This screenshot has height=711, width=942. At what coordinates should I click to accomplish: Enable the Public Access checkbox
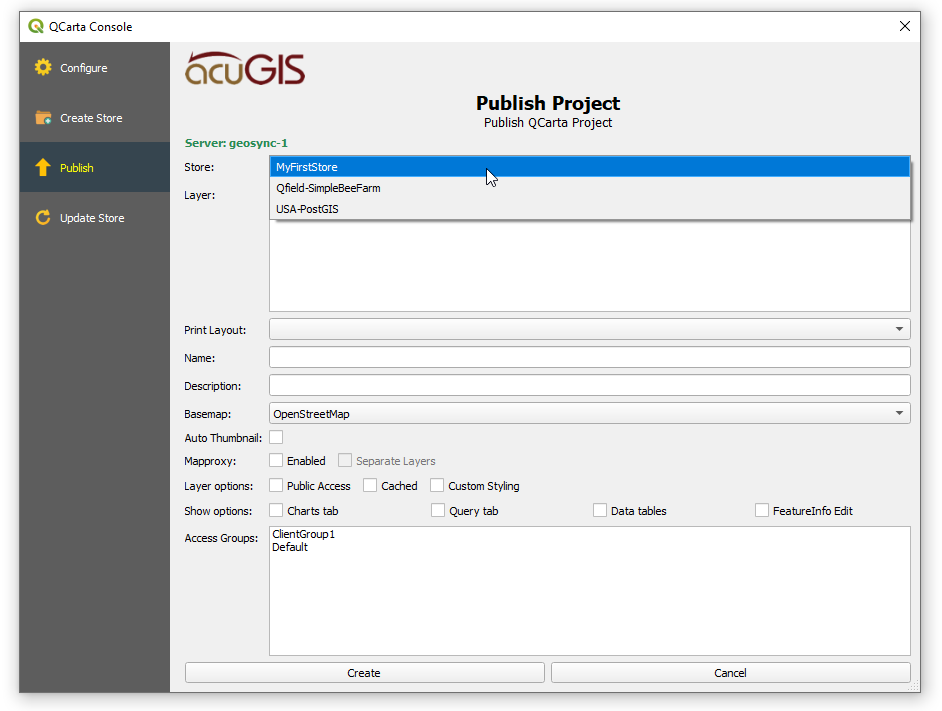coord(276,486)
